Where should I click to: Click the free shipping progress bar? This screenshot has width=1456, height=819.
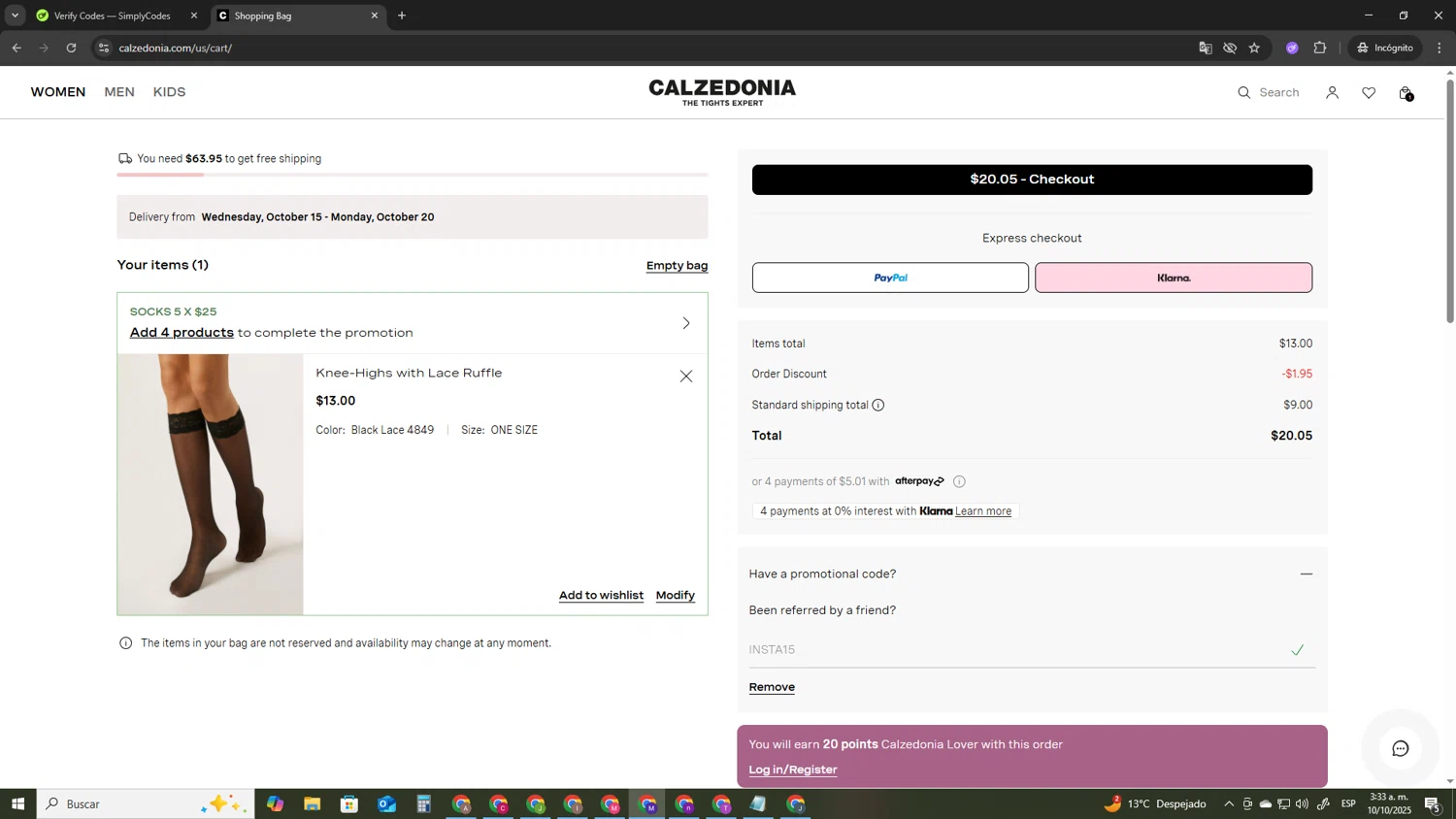pyautogui.click(x=413, y=175)
